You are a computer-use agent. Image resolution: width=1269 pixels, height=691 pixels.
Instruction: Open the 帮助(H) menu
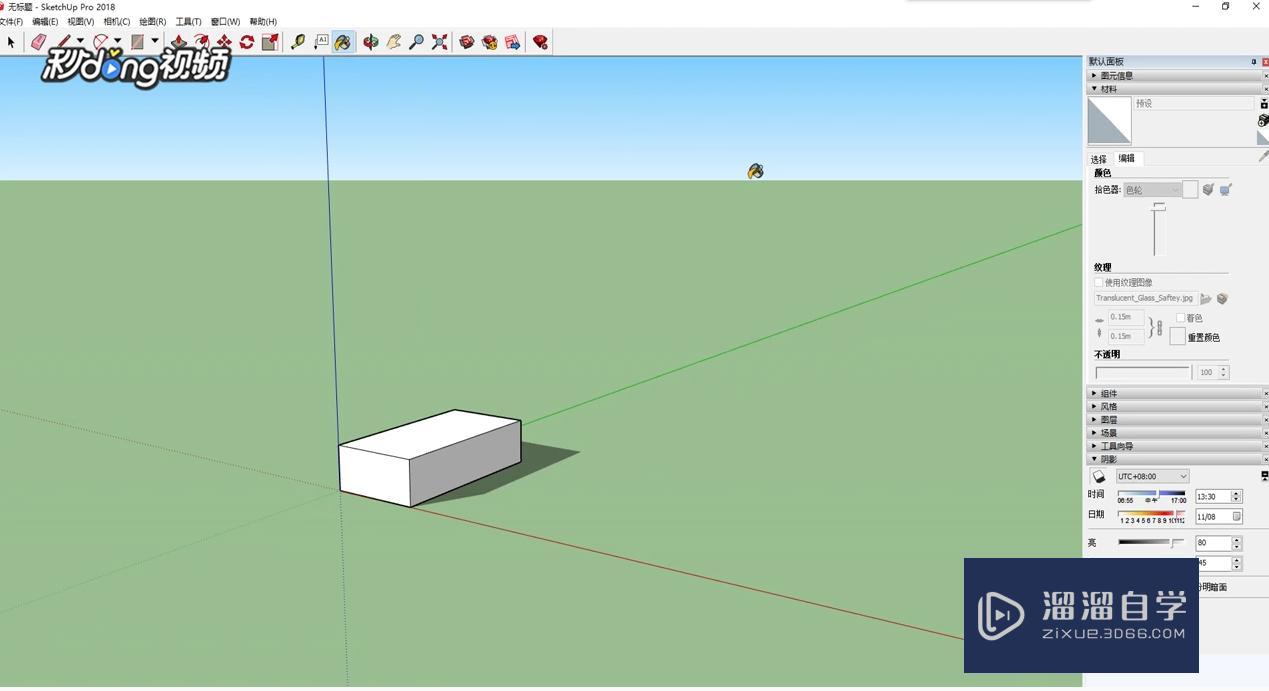point(263,21)
